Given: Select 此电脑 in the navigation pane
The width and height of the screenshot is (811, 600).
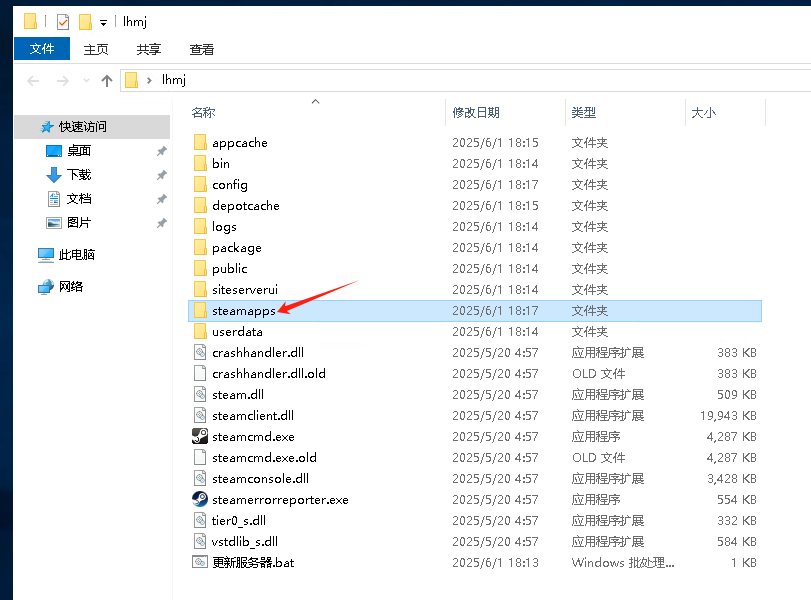Looking at the screenshot, I should [x=77, y=254].
